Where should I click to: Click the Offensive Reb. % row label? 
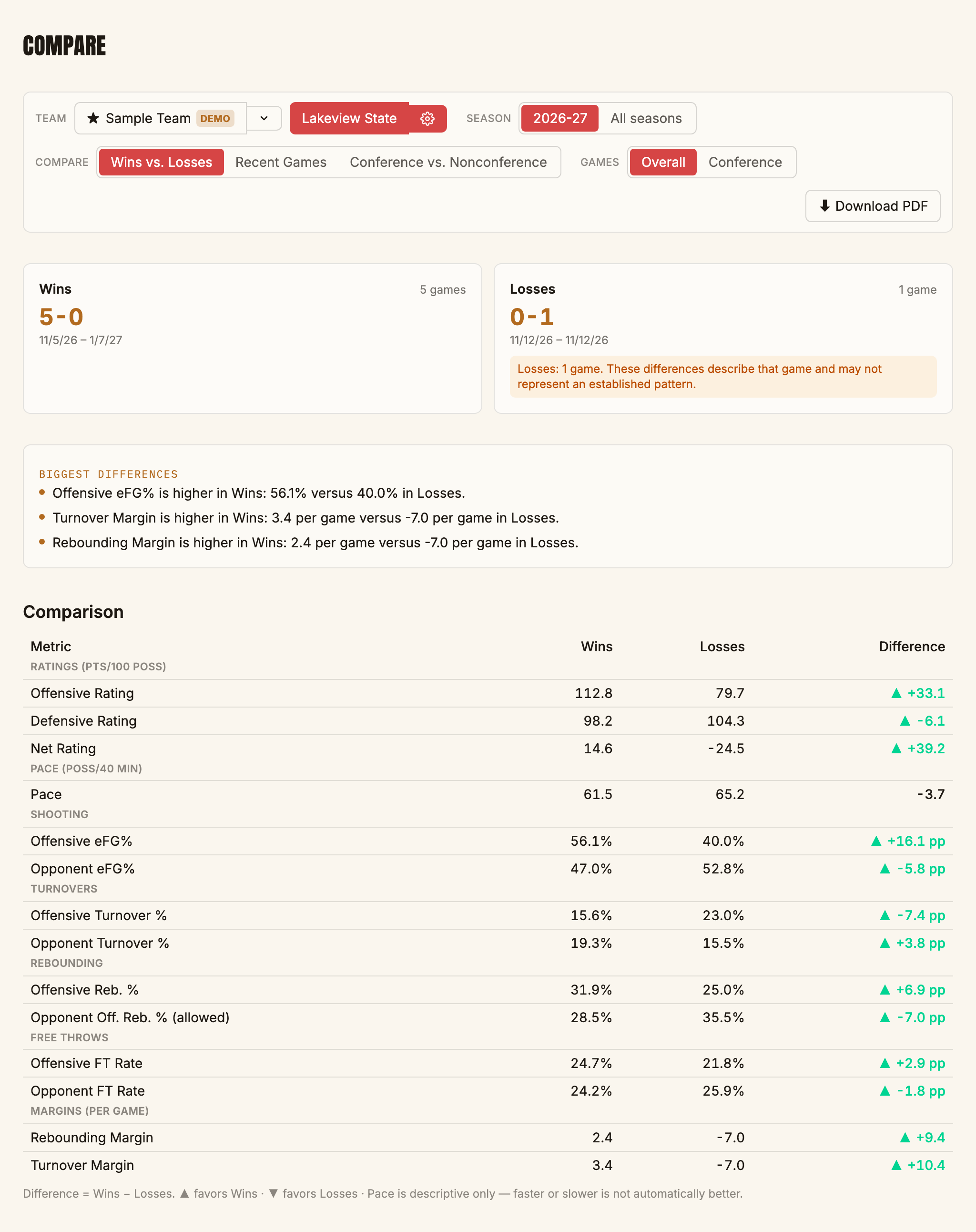click(84, 990)
